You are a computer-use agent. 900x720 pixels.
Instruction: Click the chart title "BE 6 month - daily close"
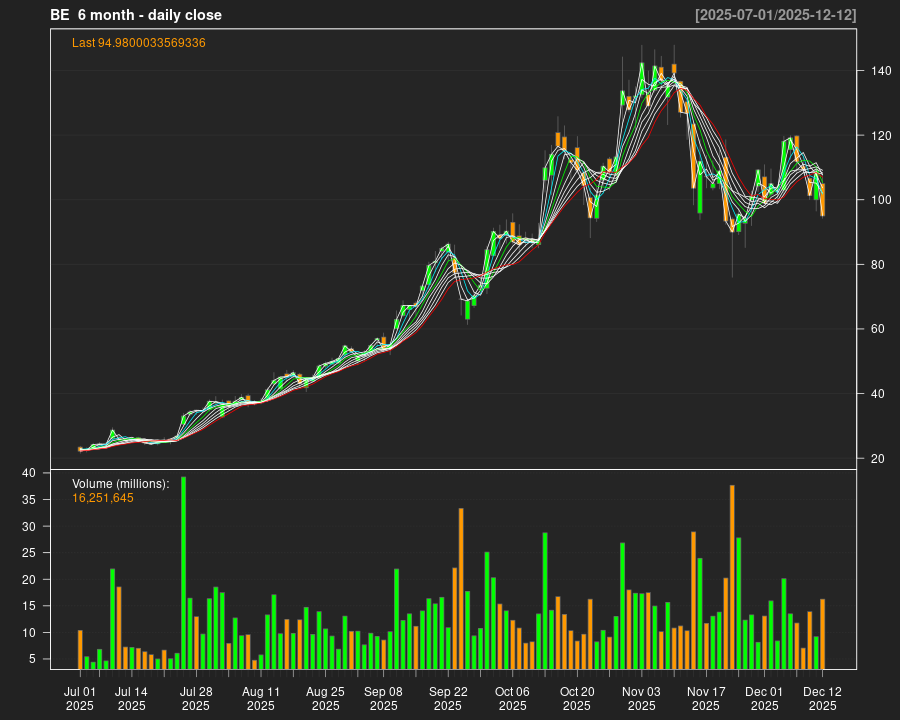[x=136, y=15]
